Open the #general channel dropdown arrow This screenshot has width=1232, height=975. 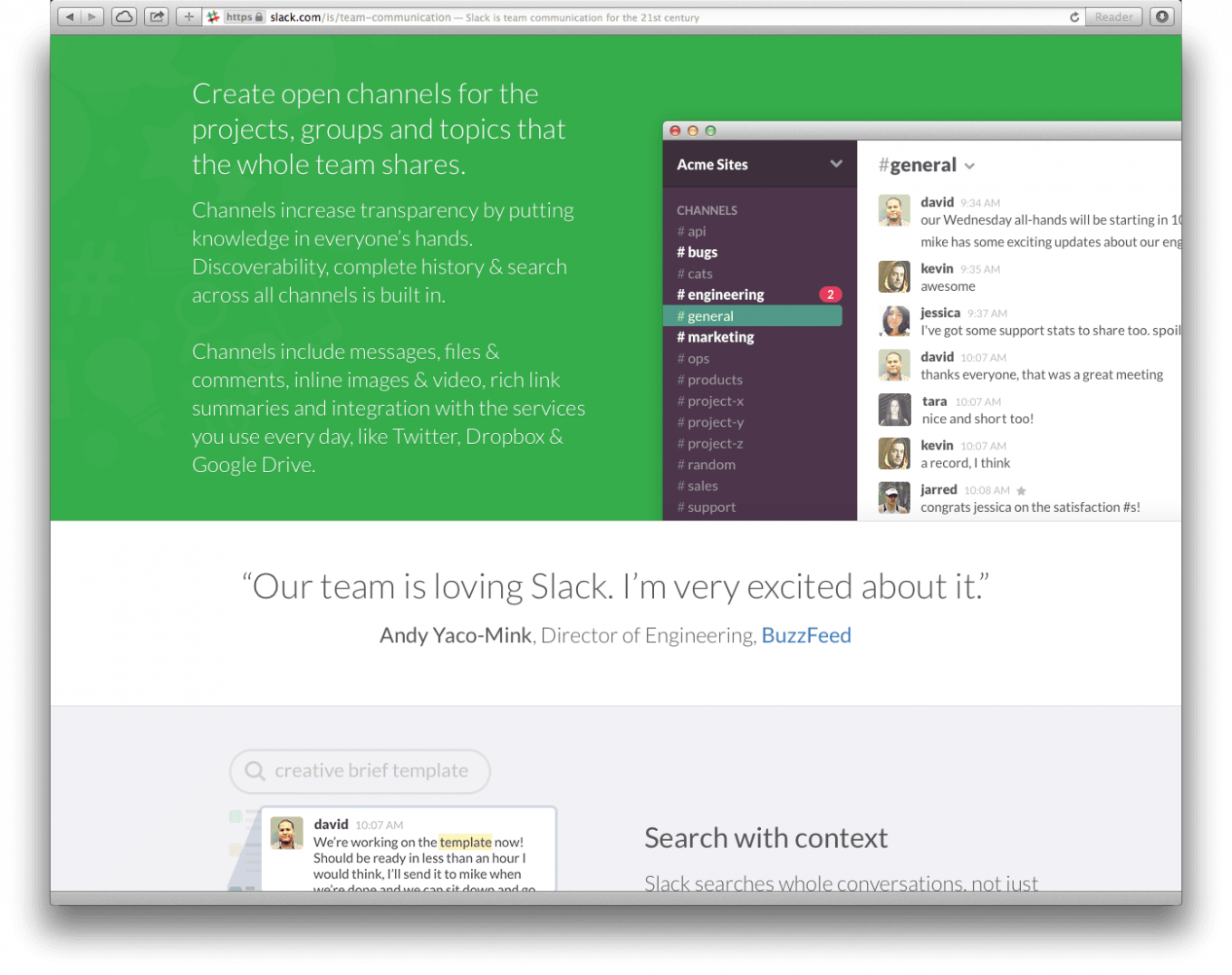(x=969, y=166)
